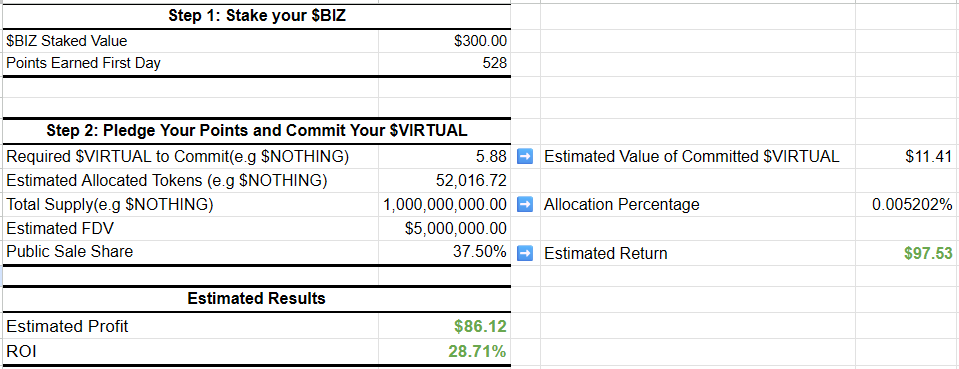Click the 'Step 2: Pledge Your Points' header

[257, 130]
